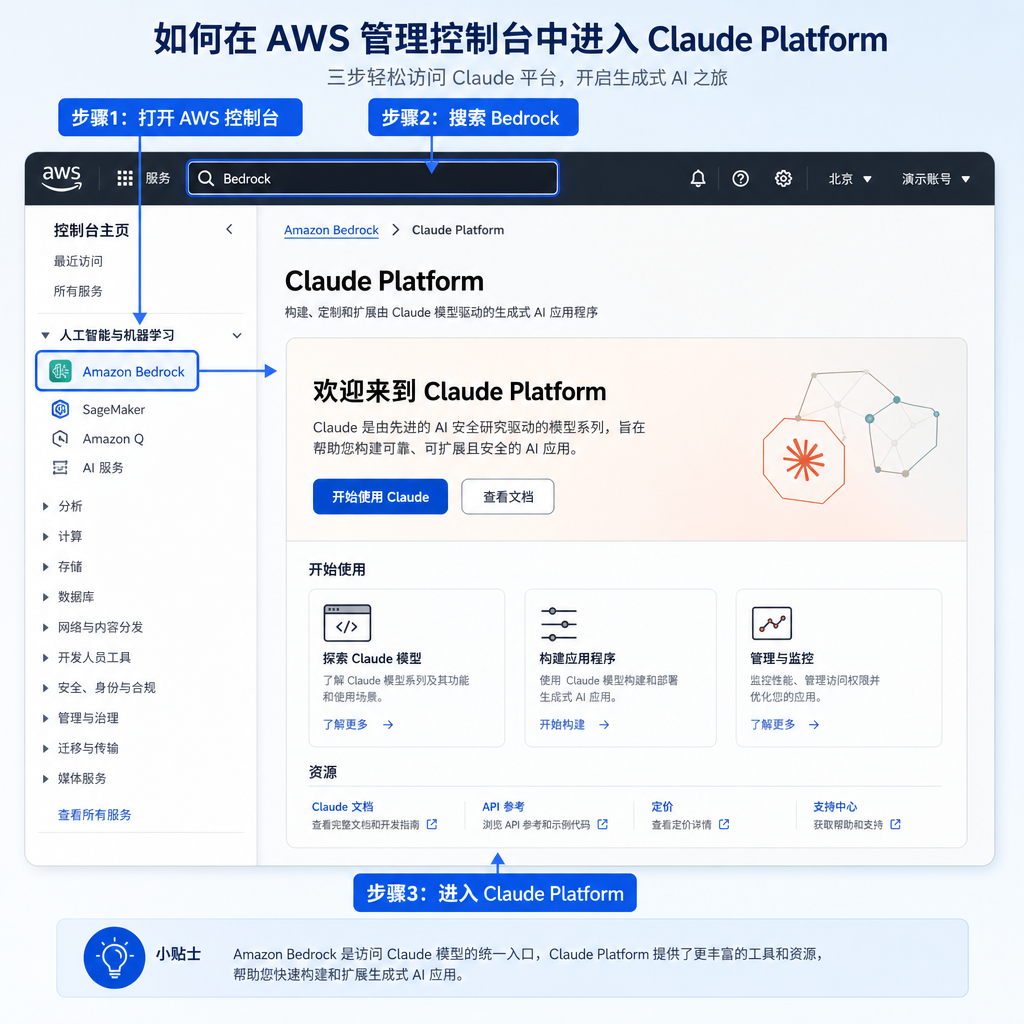
Task: Follow the Amazon Bedrock breadcrumb link
Action: click(331, 230)
